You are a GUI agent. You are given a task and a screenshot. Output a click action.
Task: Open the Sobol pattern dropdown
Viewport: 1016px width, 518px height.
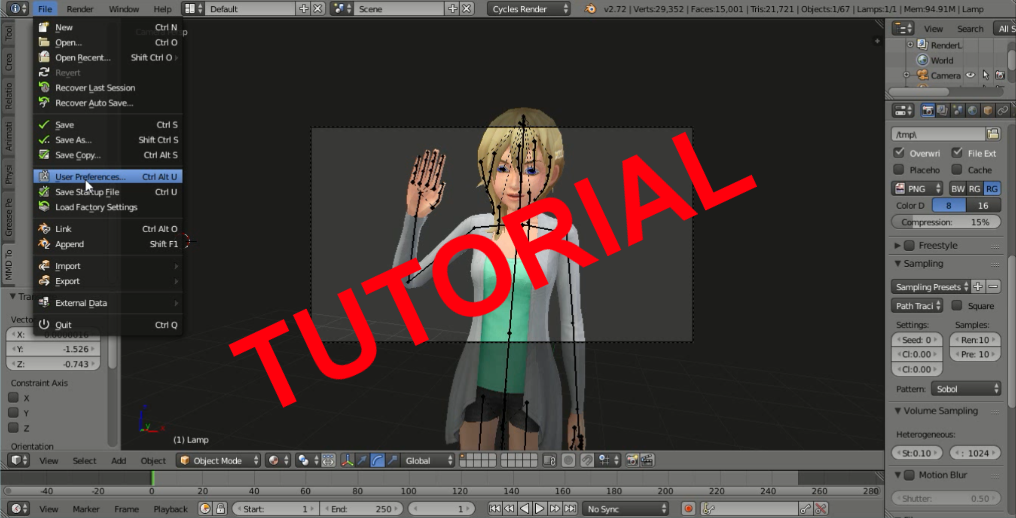click(965, 389)
